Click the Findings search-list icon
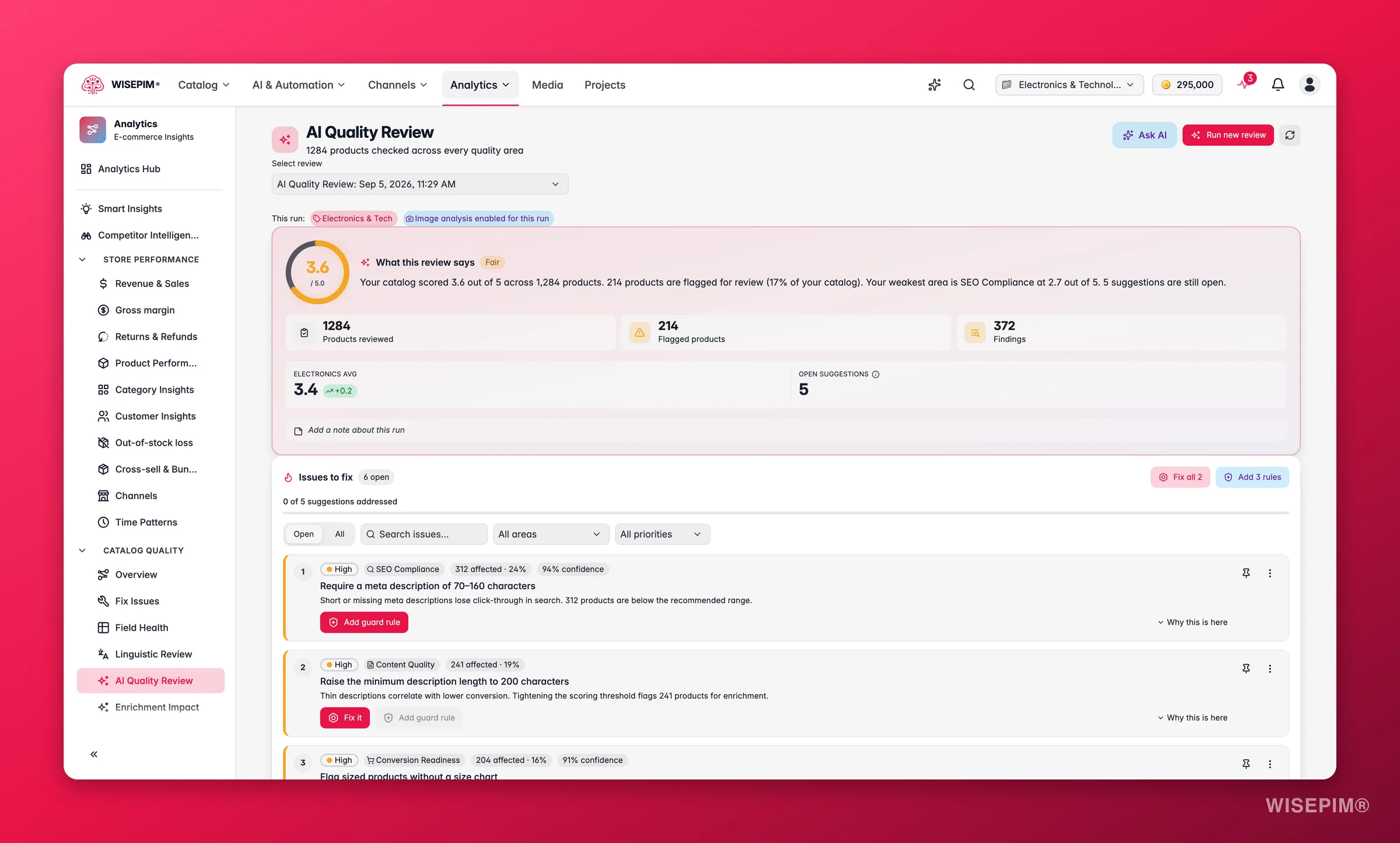1400x843 pixels. click(x=975, y=333)
